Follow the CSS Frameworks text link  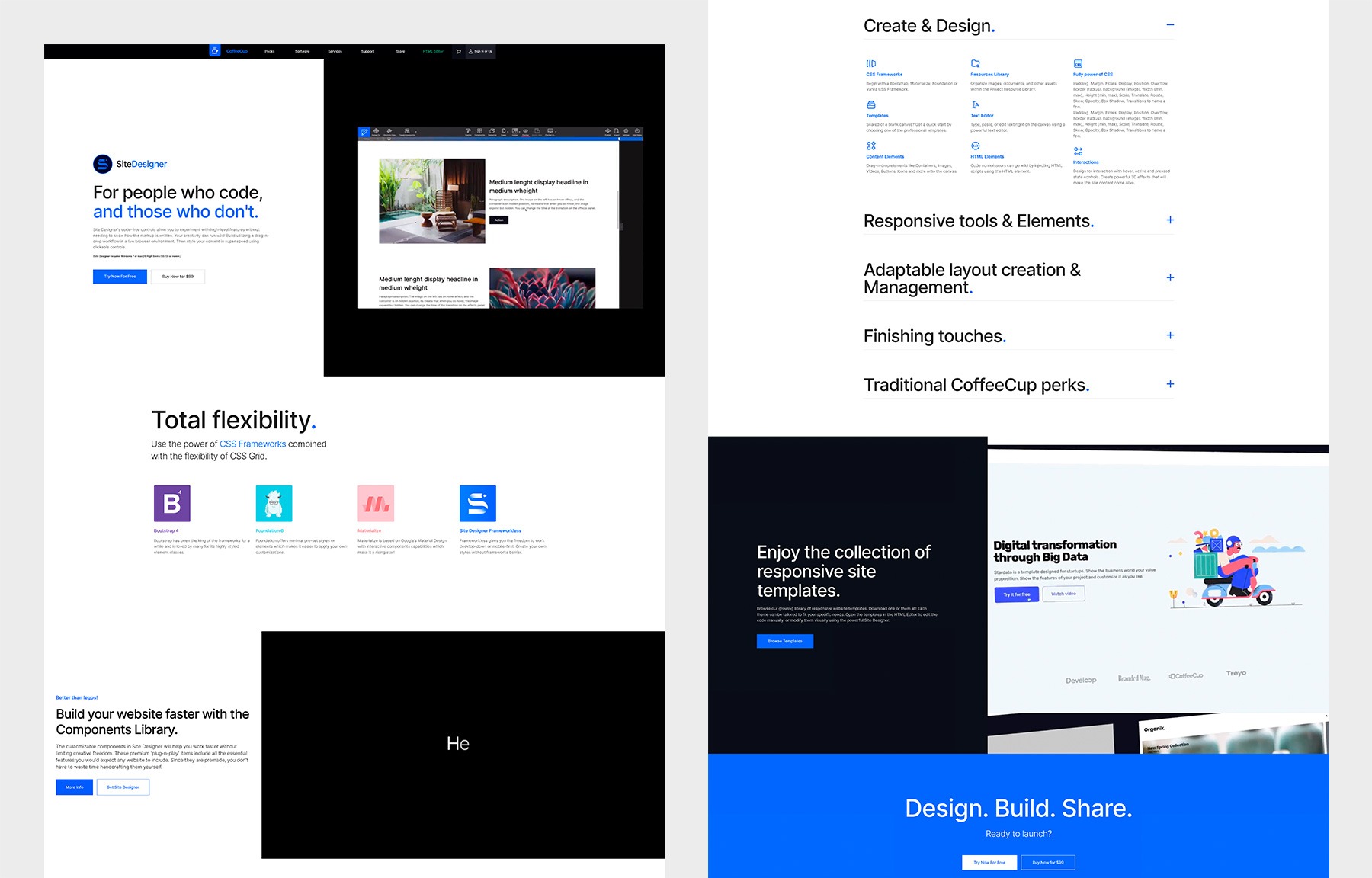pyautogui.click(x=252, y=444)
